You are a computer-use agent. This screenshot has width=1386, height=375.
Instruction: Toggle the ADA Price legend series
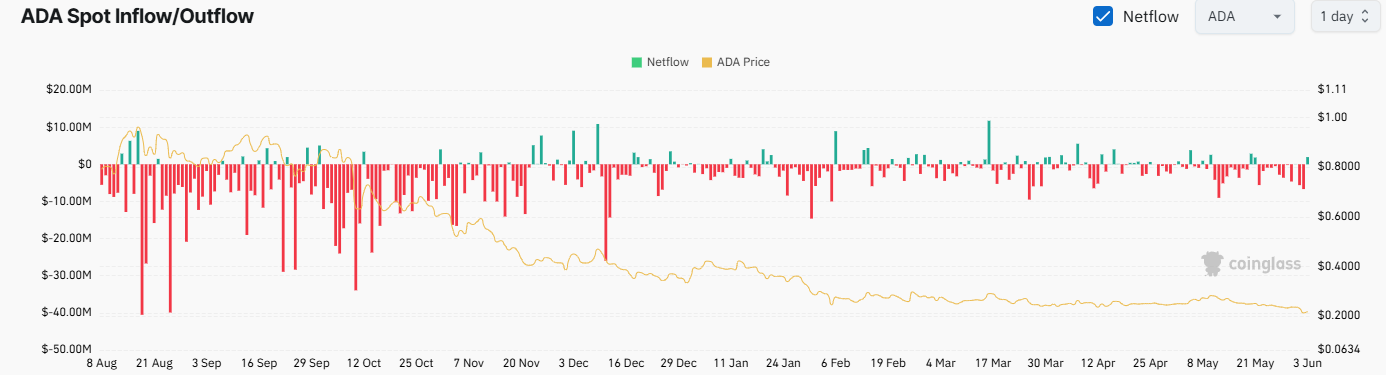click(735, 62)
